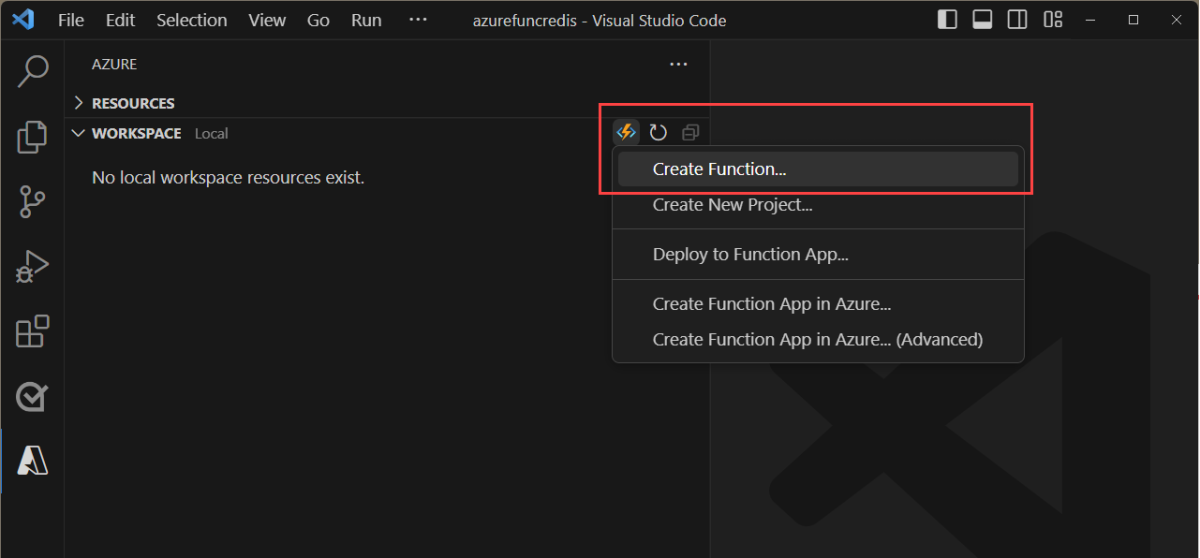Screen dimensions: 1200x558
Task: Open the File menu
Action: point(71,20)
